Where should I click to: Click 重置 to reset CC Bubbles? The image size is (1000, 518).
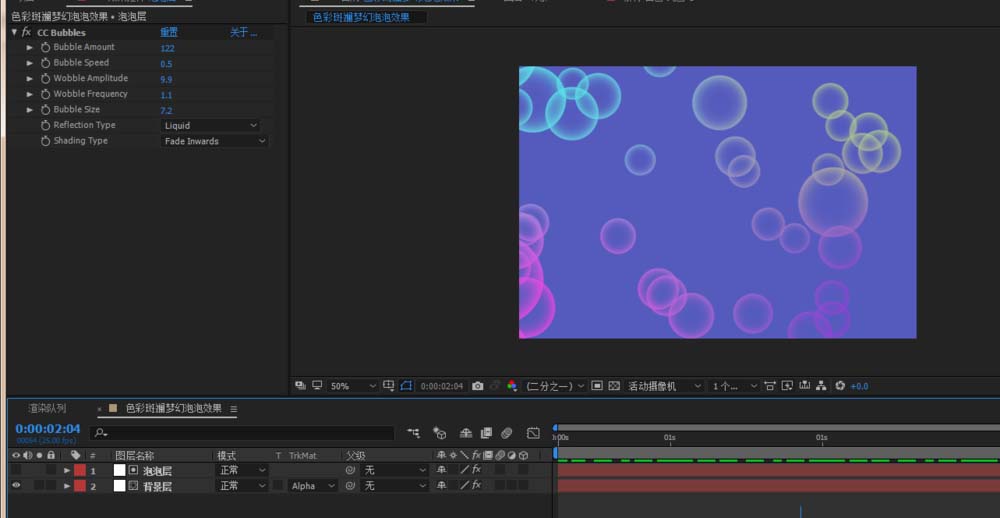(169, 33)
